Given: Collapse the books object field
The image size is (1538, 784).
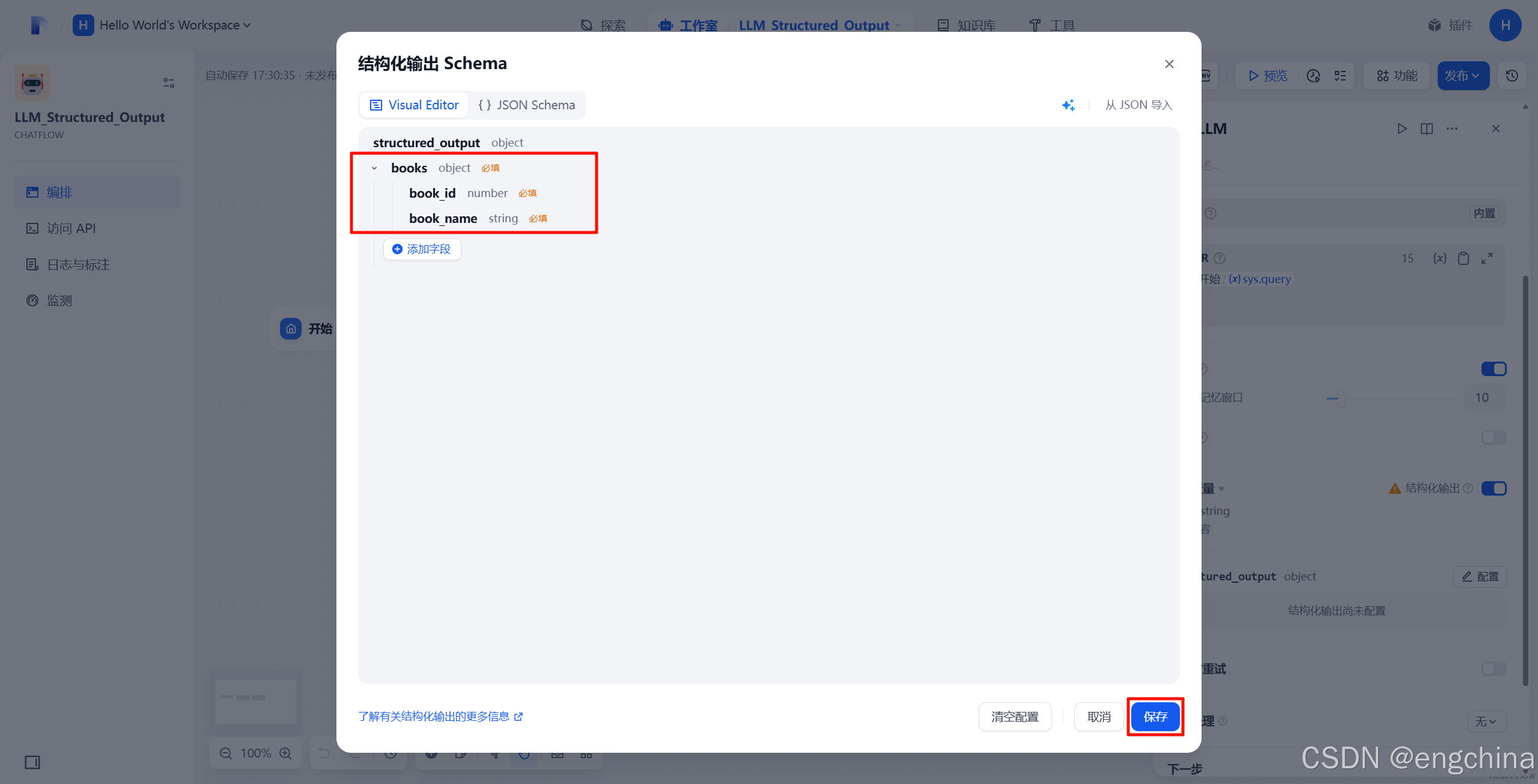Looking at the screenshot, I should pos(374,168).
